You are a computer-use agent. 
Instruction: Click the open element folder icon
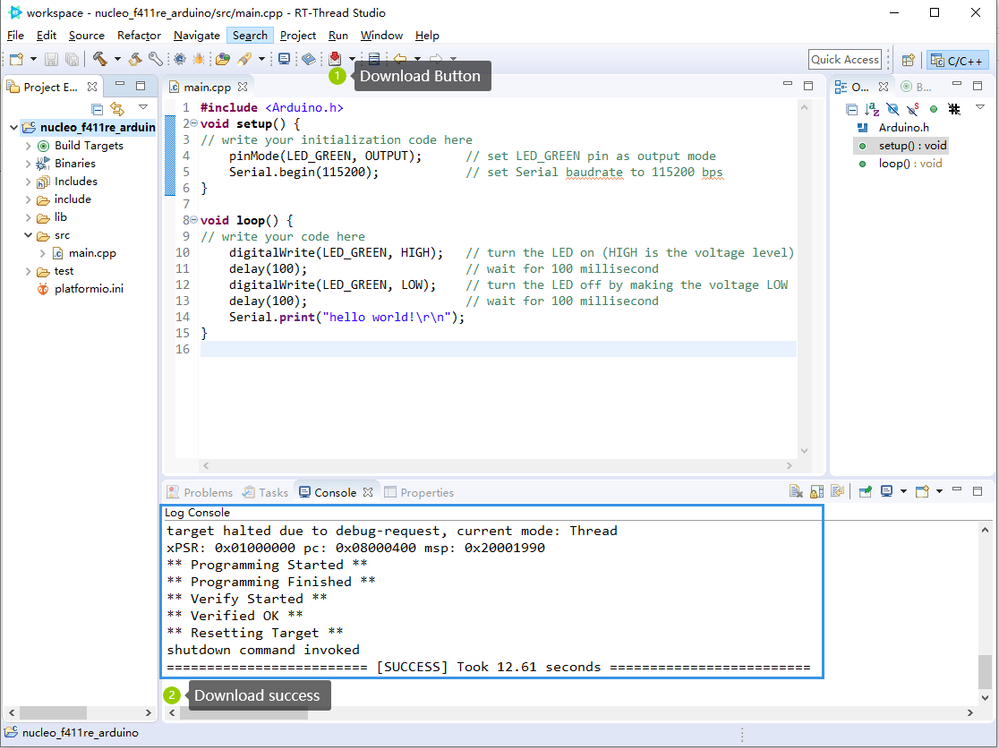pyautogui.click(x=222, y=59)
